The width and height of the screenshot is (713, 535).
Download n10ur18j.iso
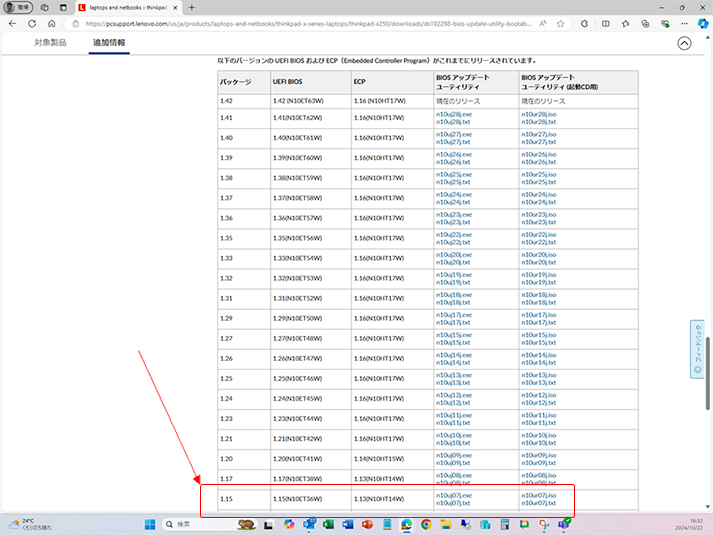pos(538,295)
